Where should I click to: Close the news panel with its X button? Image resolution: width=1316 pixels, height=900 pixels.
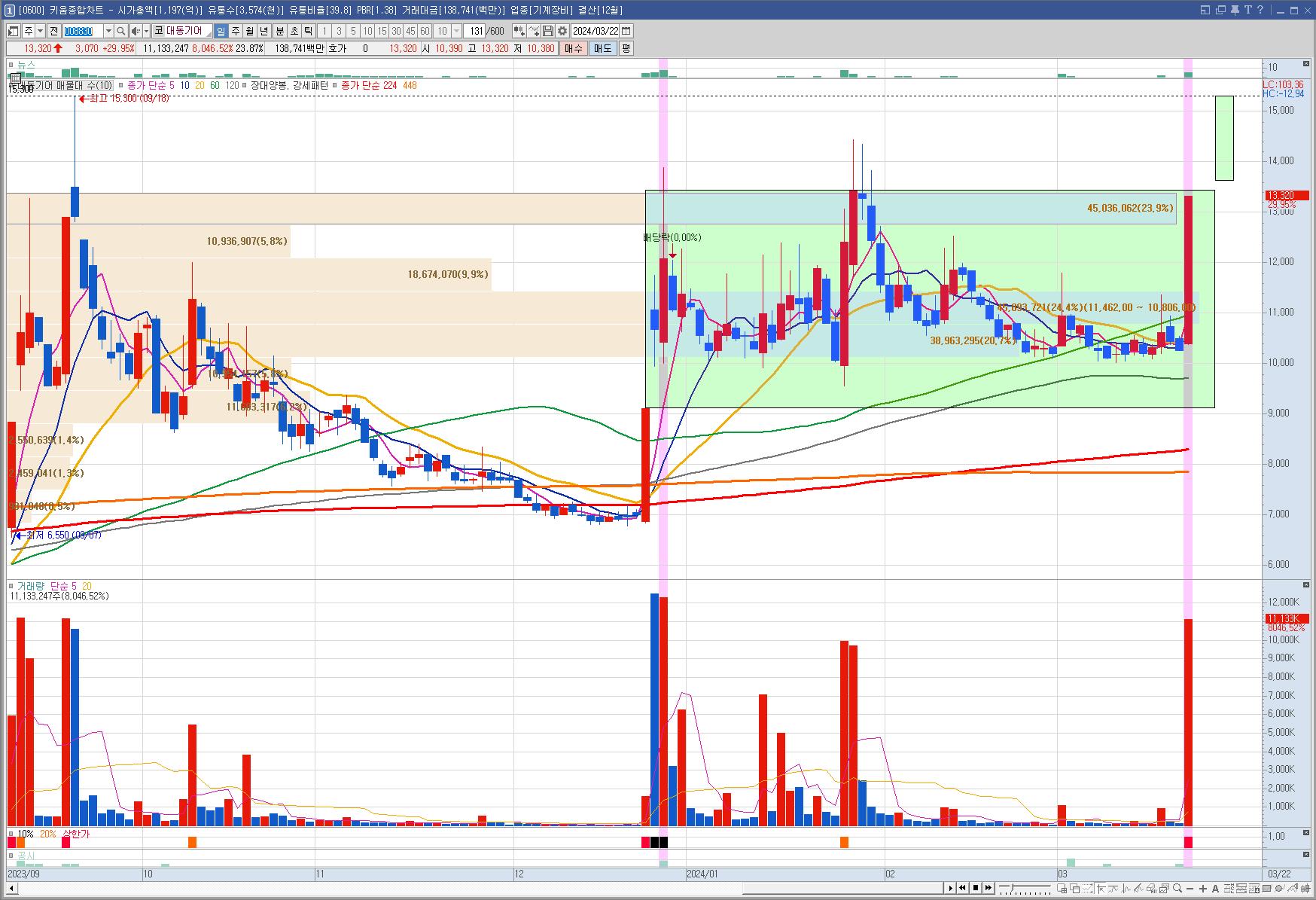tap(1306, 66)
